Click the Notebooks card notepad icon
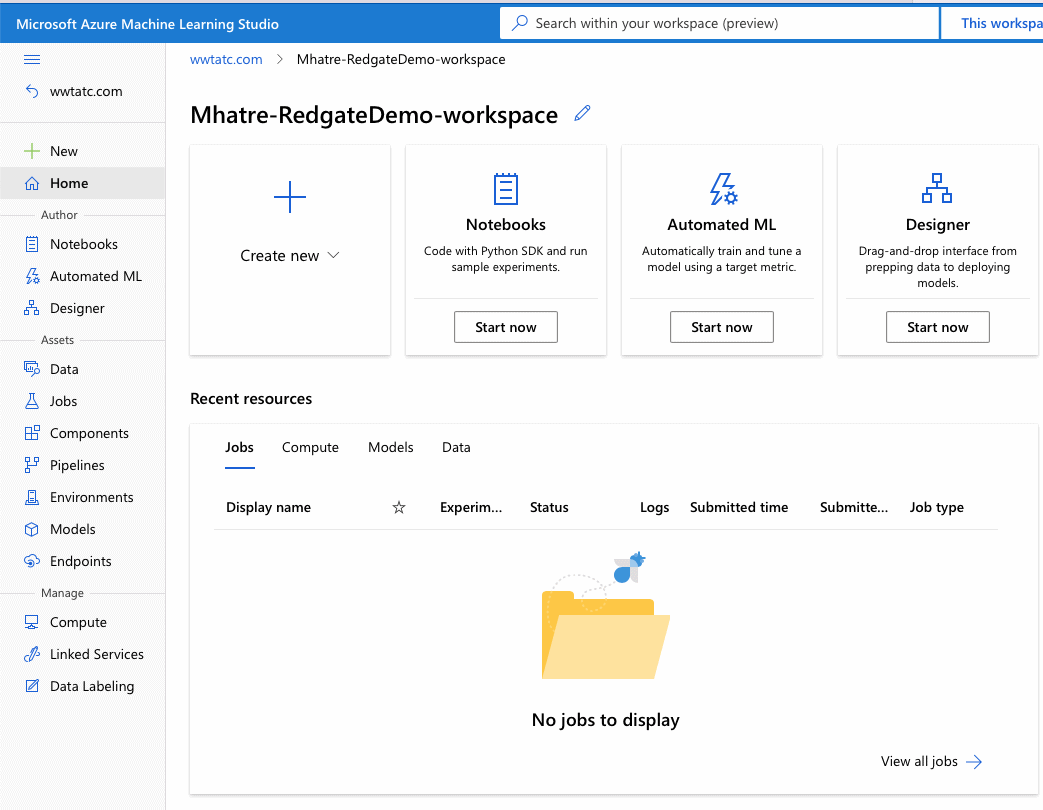Viewport: 1043px width, 810px height. coord(506,189)
